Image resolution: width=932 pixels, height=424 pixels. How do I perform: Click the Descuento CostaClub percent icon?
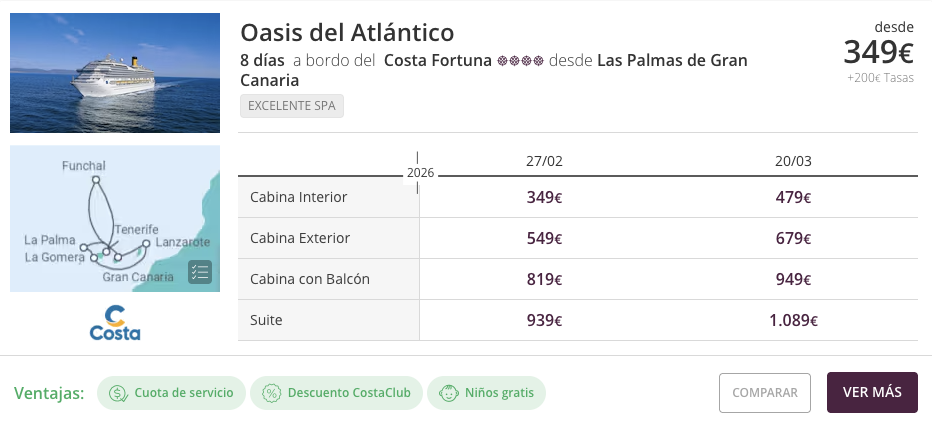[x=271, y=393]
